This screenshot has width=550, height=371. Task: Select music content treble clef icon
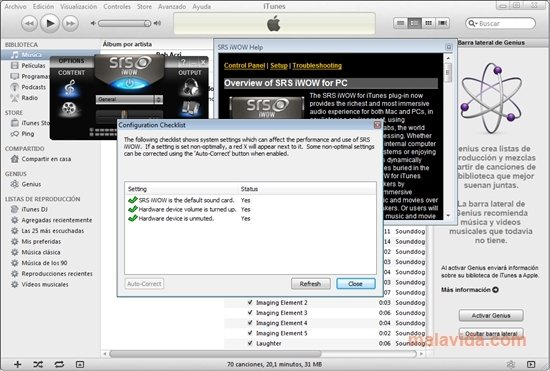pos(70,88)
